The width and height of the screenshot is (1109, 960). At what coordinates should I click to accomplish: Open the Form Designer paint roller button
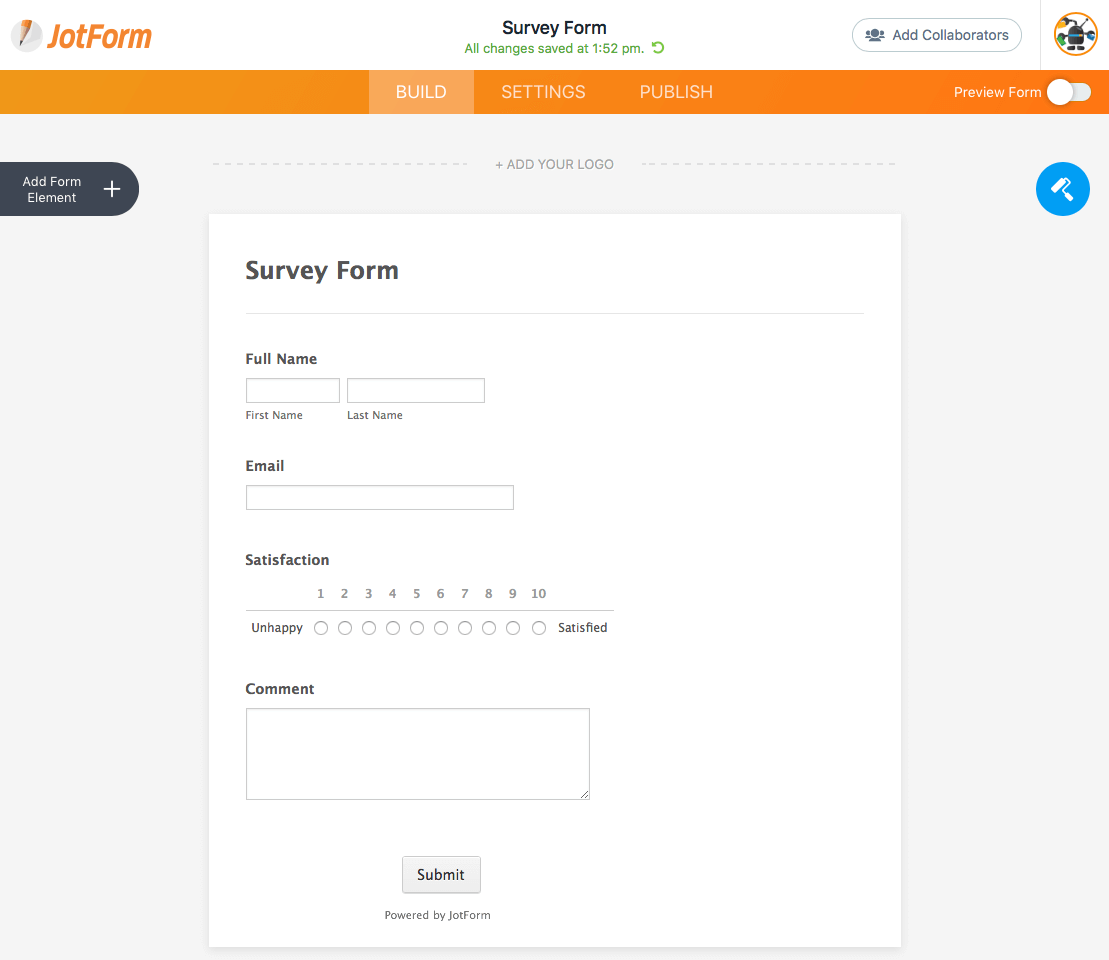pyautogui.click(x=1062, y=189)
